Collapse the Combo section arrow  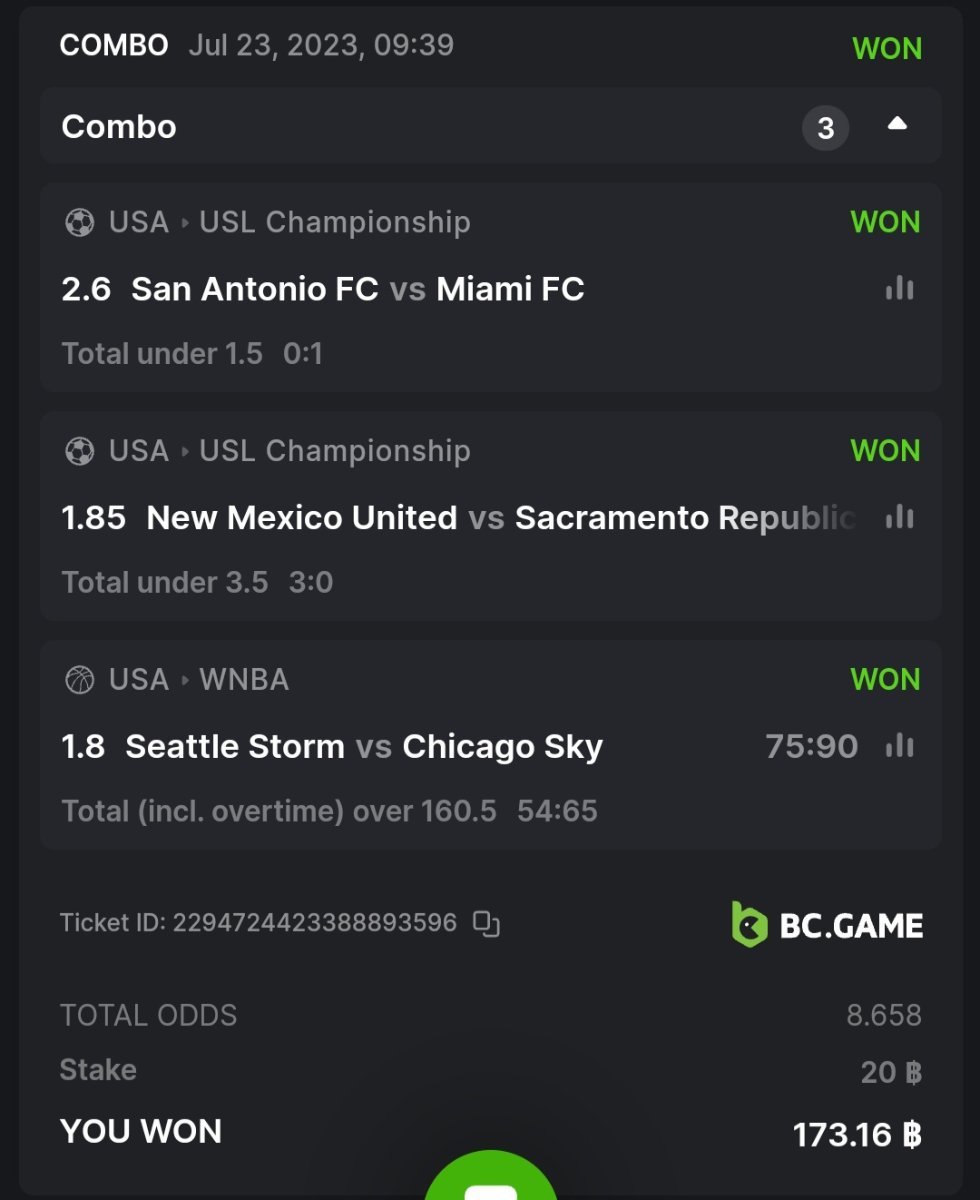tap(897, 125)
